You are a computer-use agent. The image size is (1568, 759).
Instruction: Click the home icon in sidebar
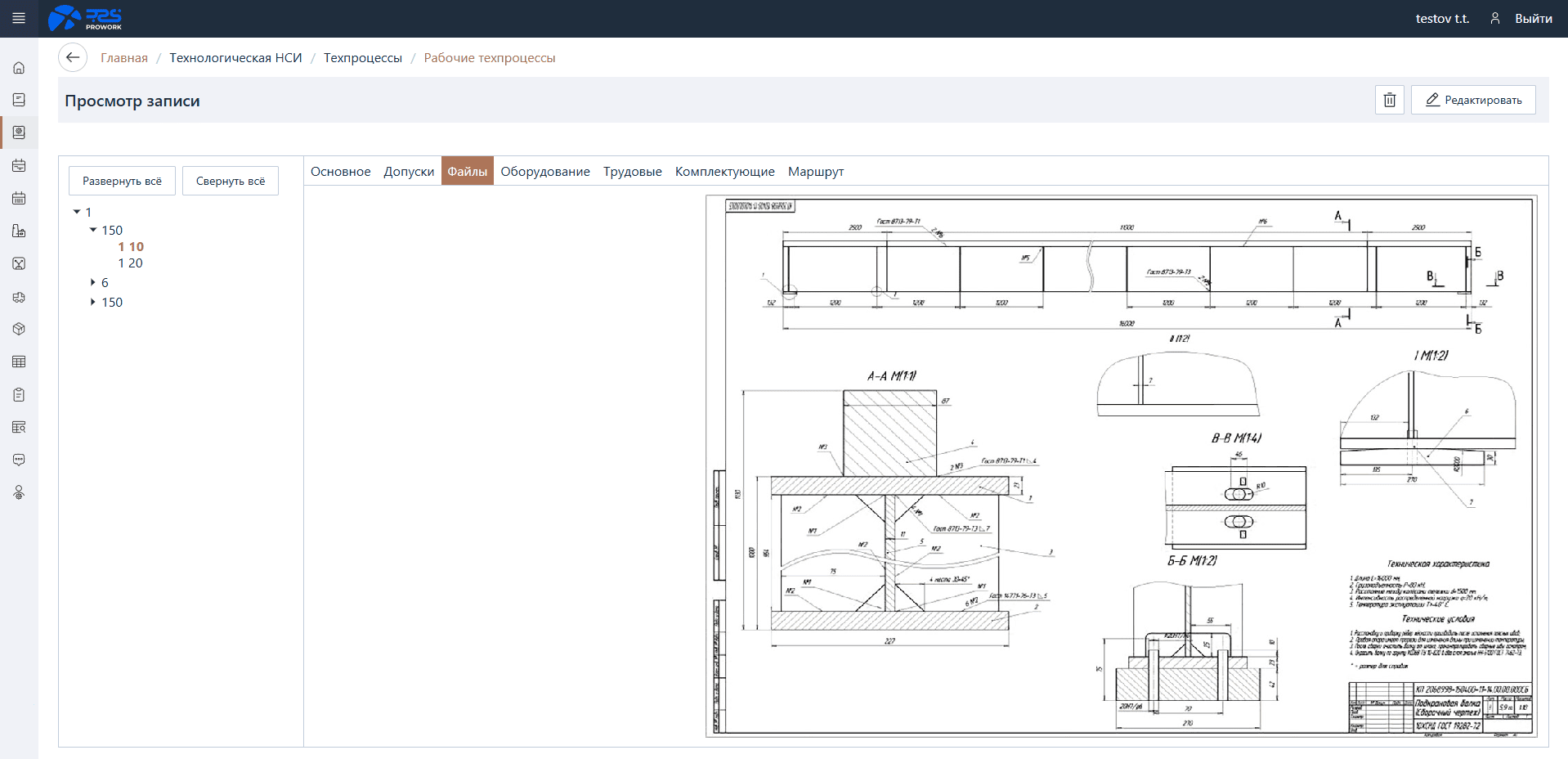tap(19, 68)
